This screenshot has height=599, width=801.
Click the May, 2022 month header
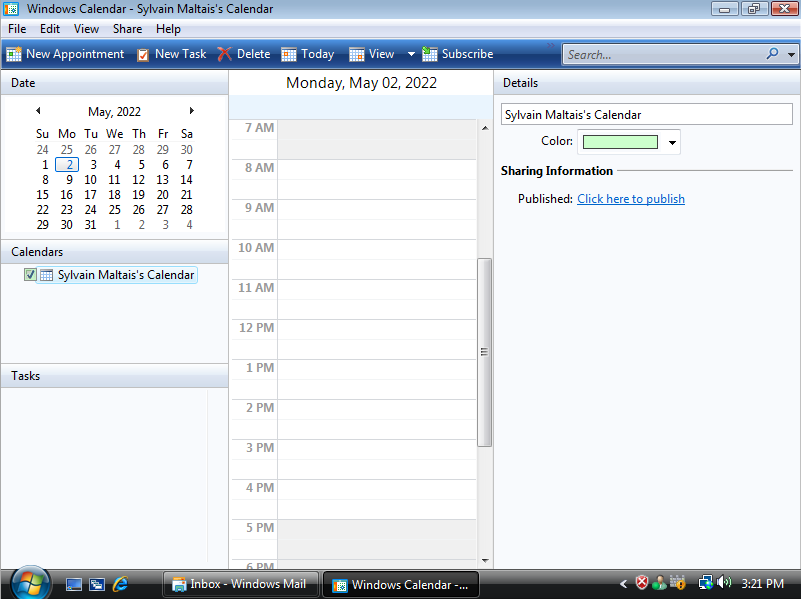tap(114, 112)
